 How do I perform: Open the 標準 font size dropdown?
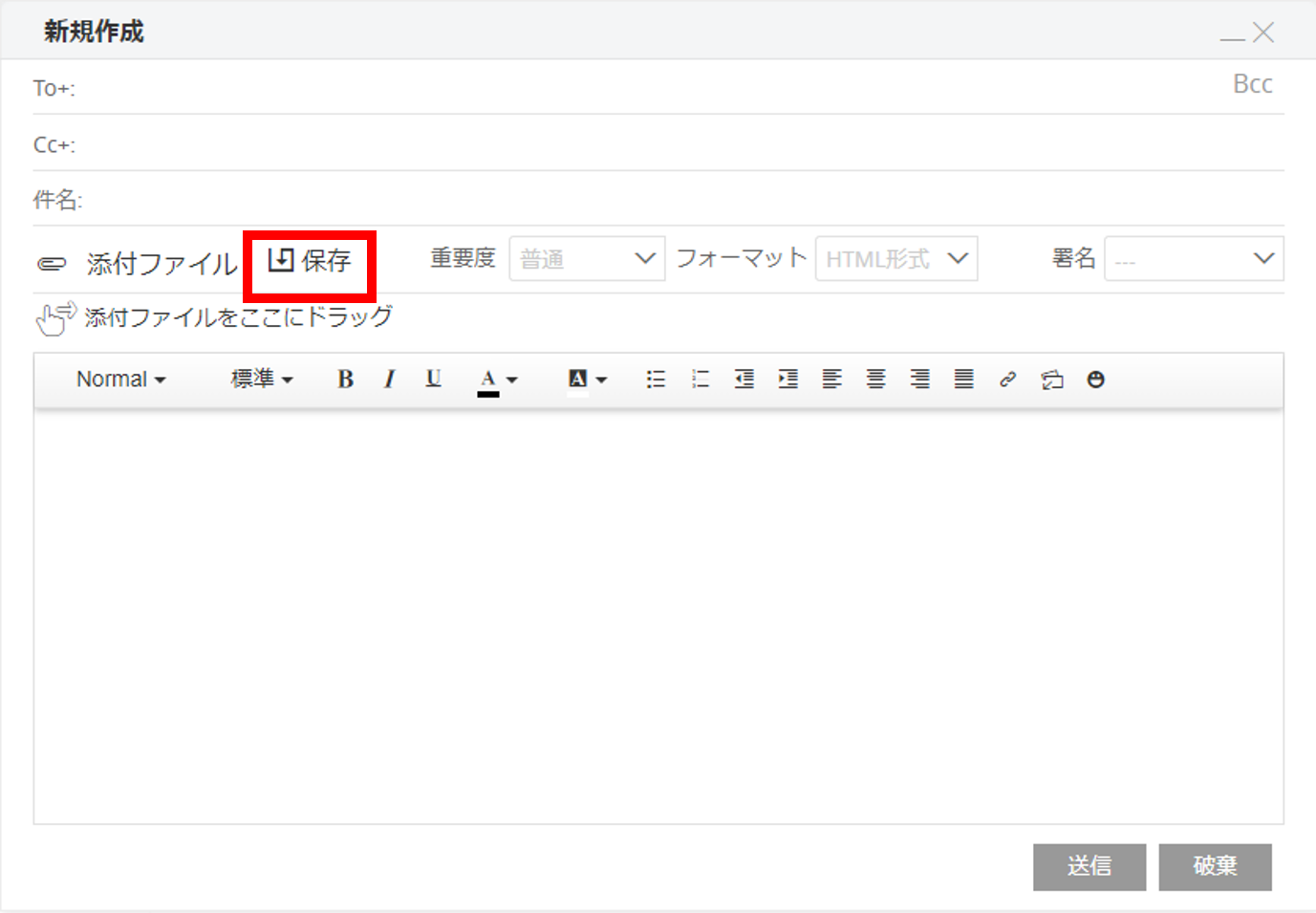(x=261, y=380)
